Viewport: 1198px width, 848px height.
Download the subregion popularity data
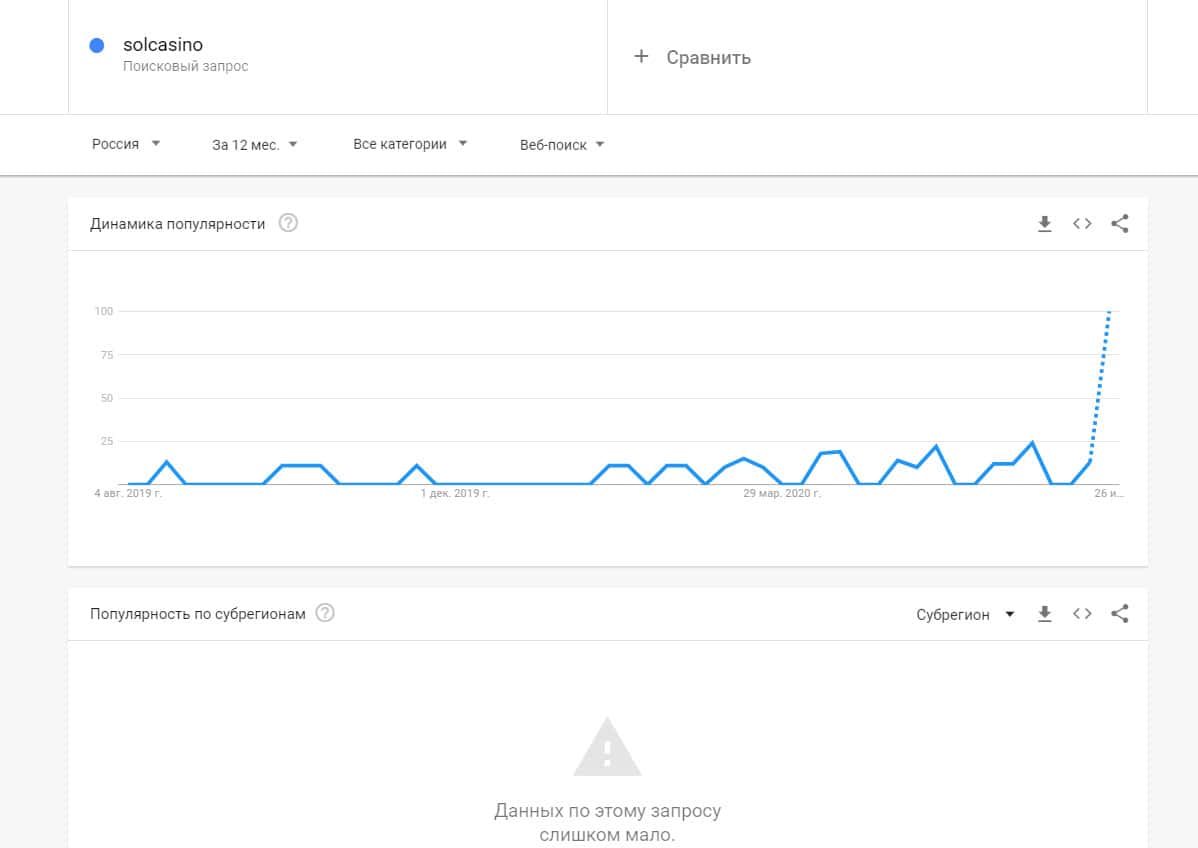tap(1045, 614)
